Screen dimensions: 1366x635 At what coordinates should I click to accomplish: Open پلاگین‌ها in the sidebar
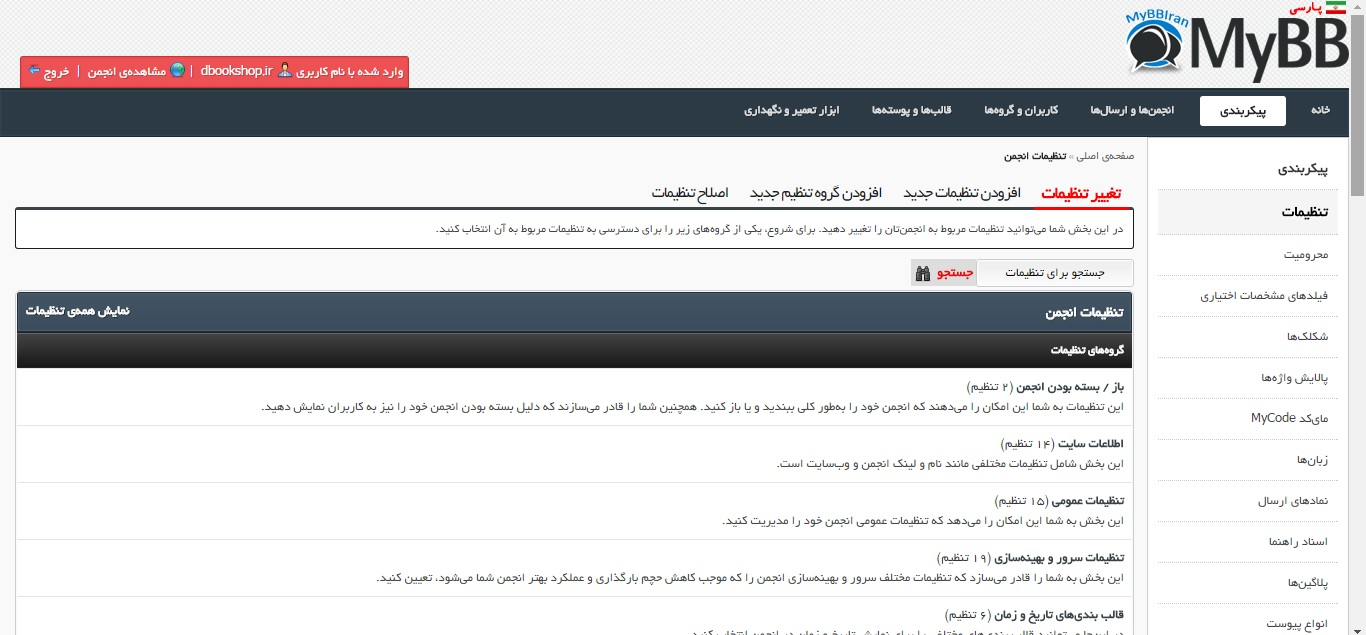1307,583
